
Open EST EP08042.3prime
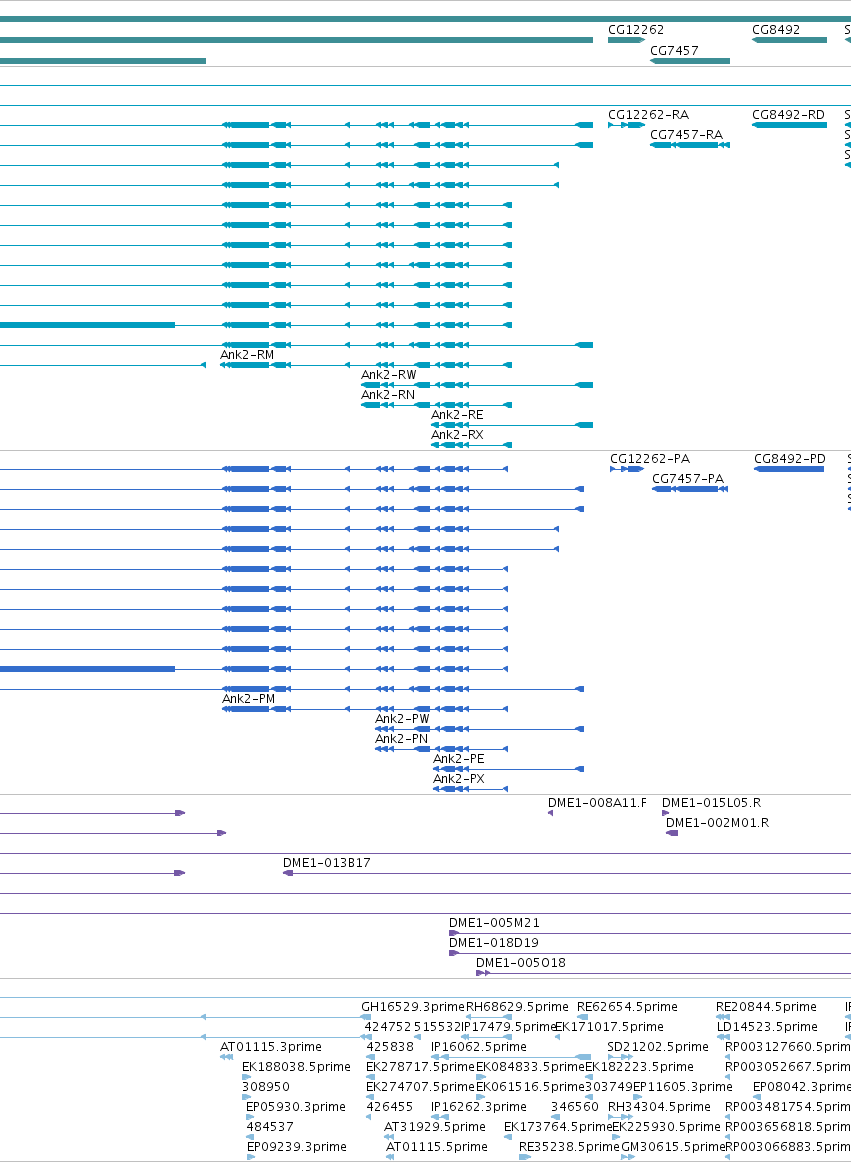[x=802, y=1087]
